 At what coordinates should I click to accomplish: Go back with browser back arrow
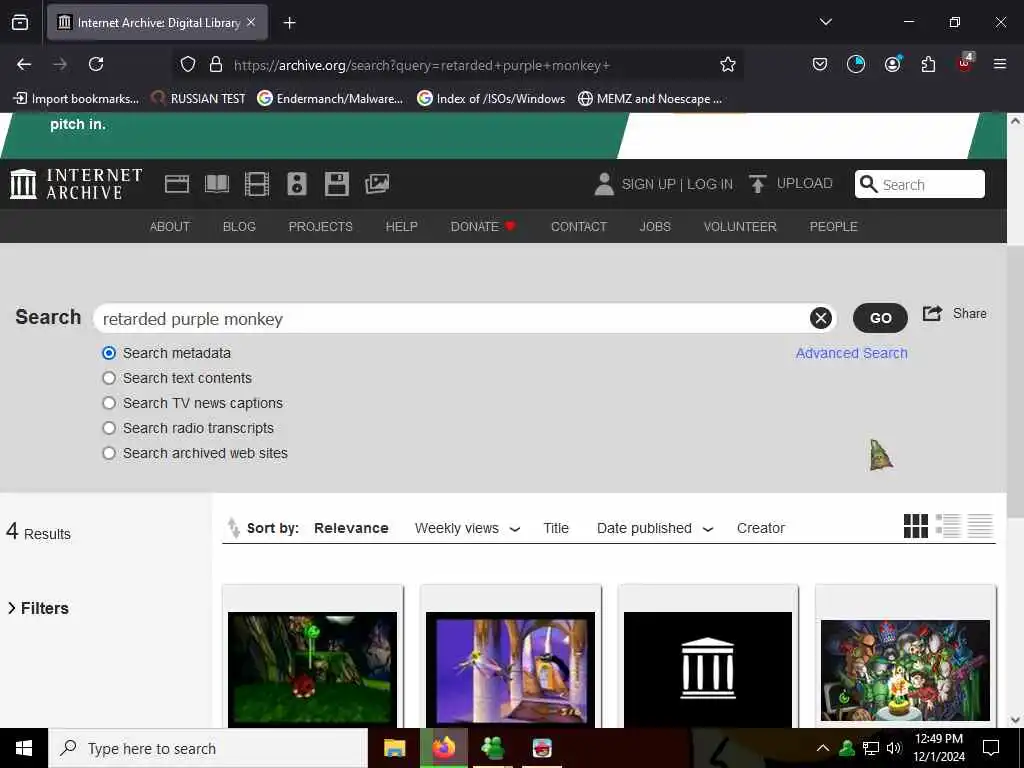24,64
